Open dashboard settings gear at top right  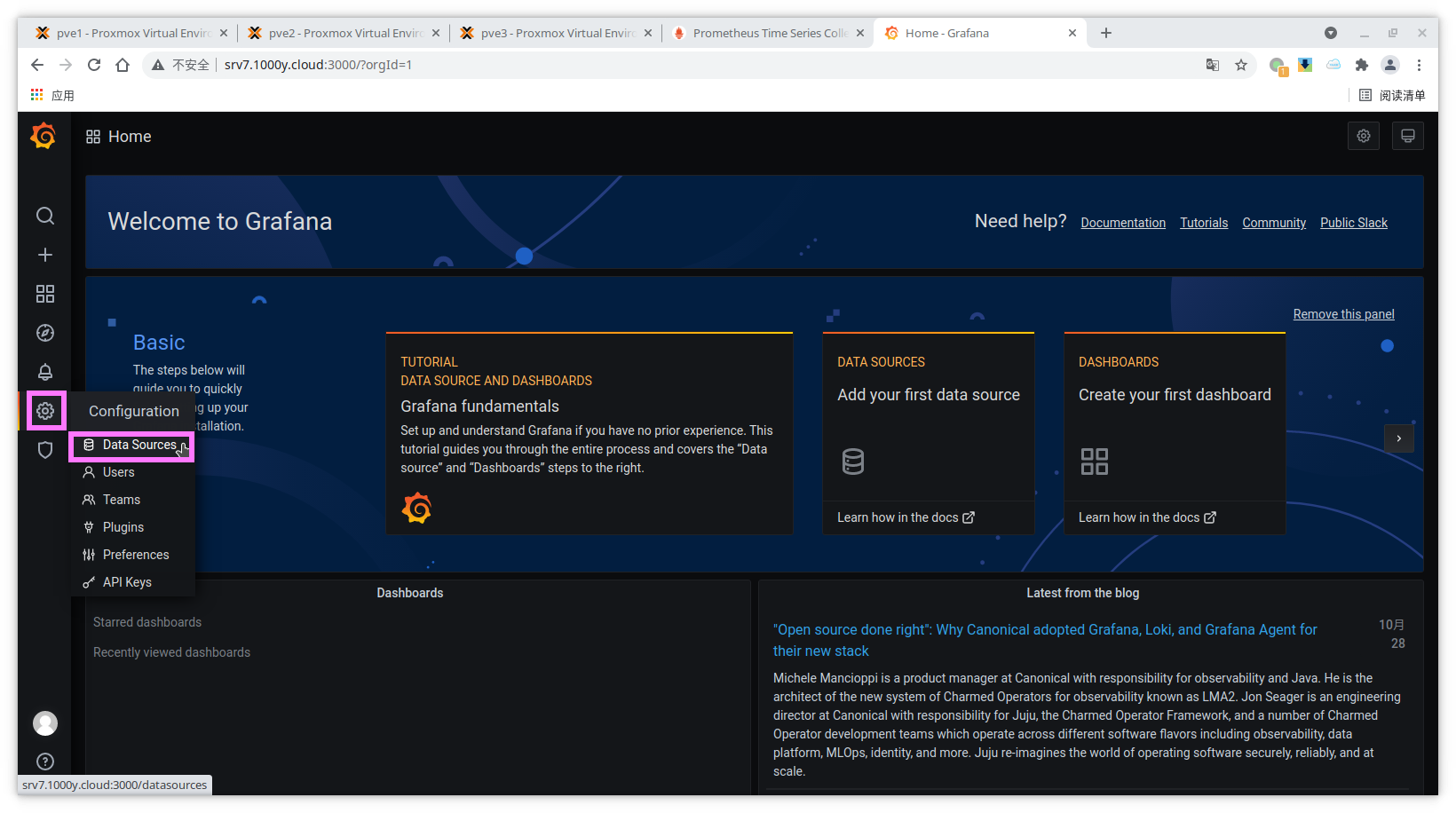[1364, 136]
